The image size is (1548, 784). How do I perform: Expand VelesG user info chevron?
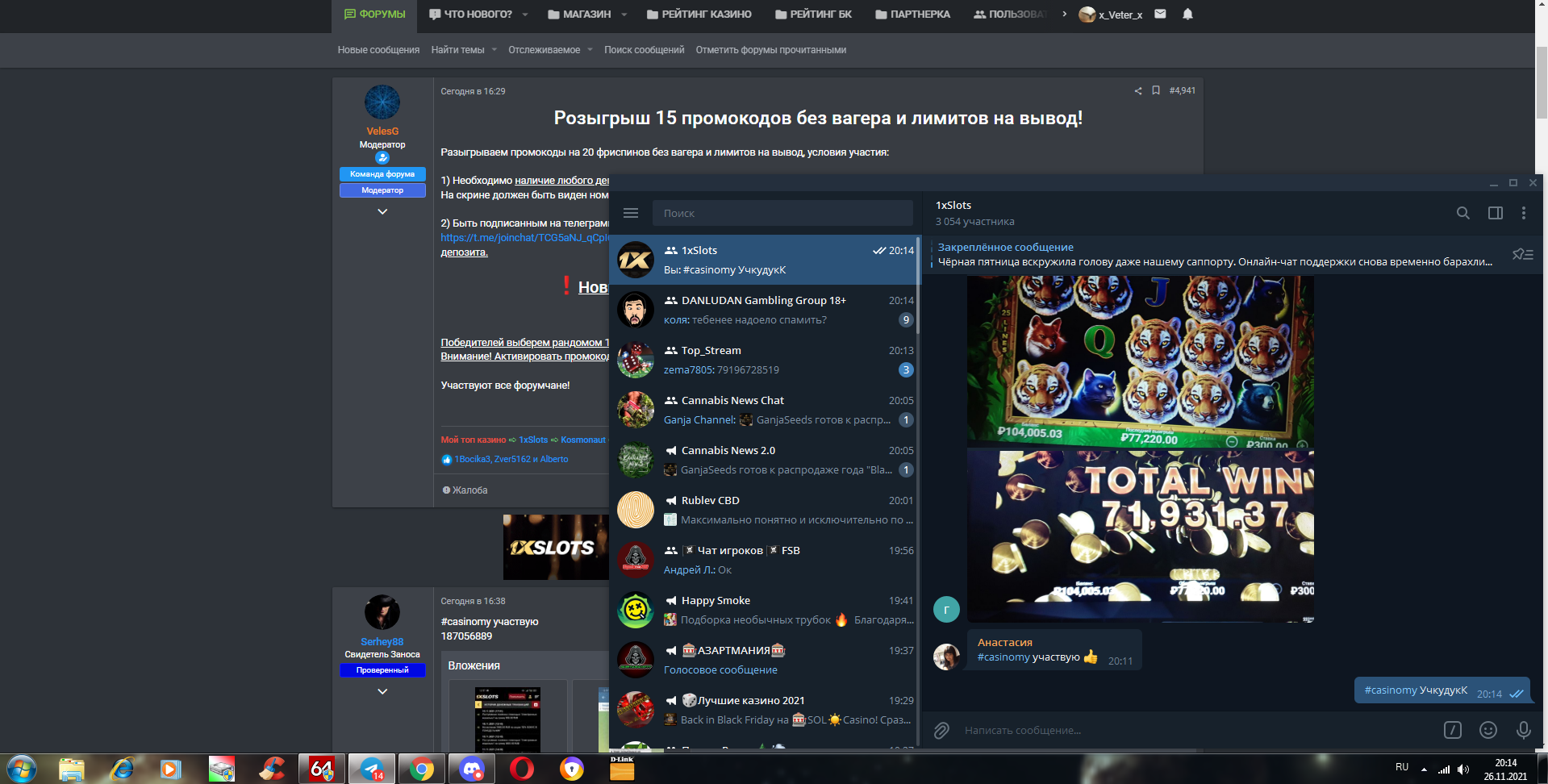pyautogui.click(x=382, y=211)
